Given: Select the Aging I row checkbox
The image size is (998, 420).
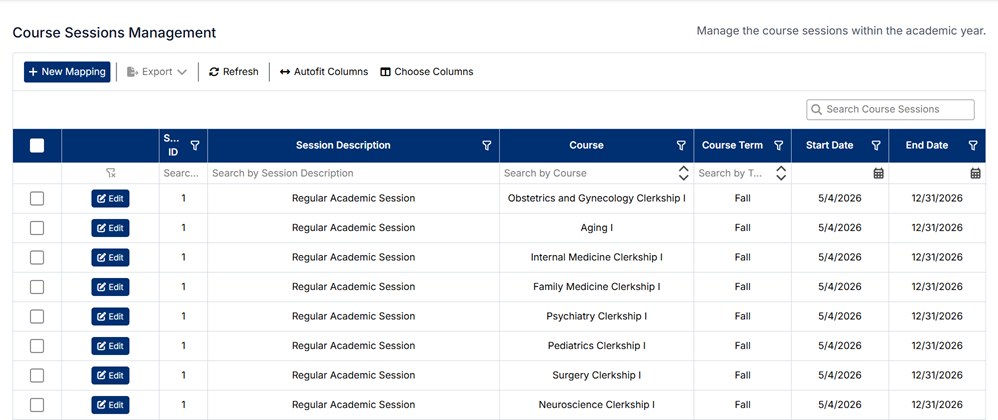Looking at the screenshot, I should click(x=37, y=228).
